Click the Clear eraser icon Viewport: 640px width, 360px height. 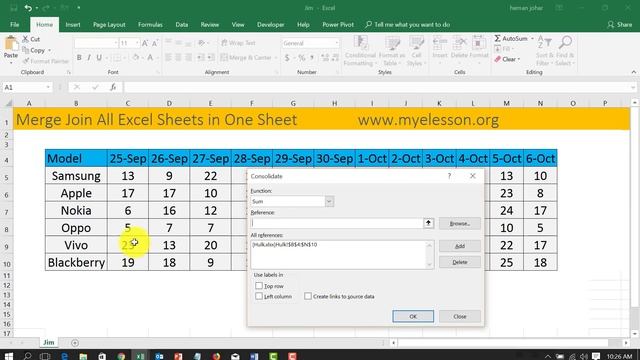498,59
